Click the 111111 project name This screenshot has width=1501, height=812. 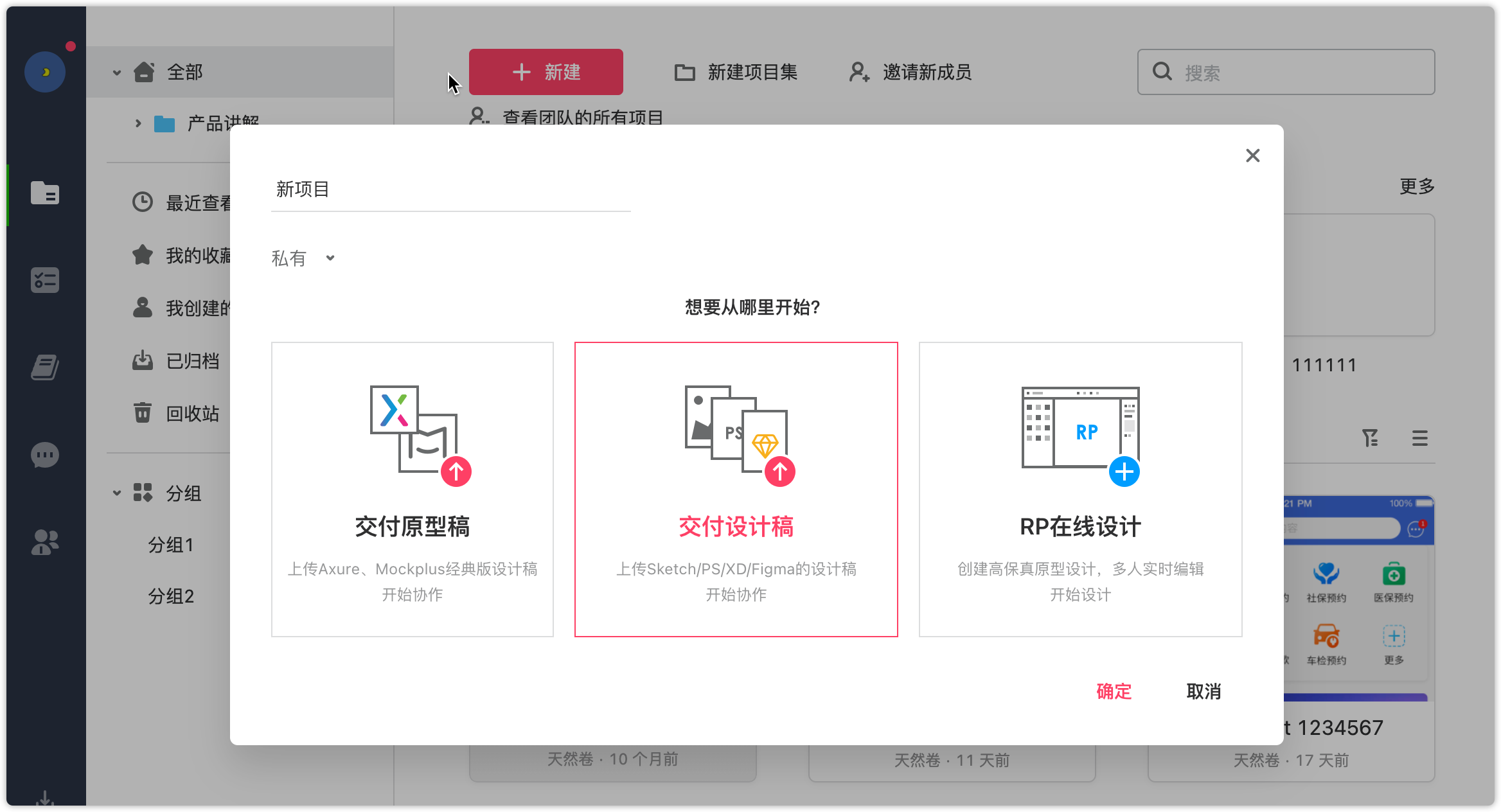(x=1325, y=365)
